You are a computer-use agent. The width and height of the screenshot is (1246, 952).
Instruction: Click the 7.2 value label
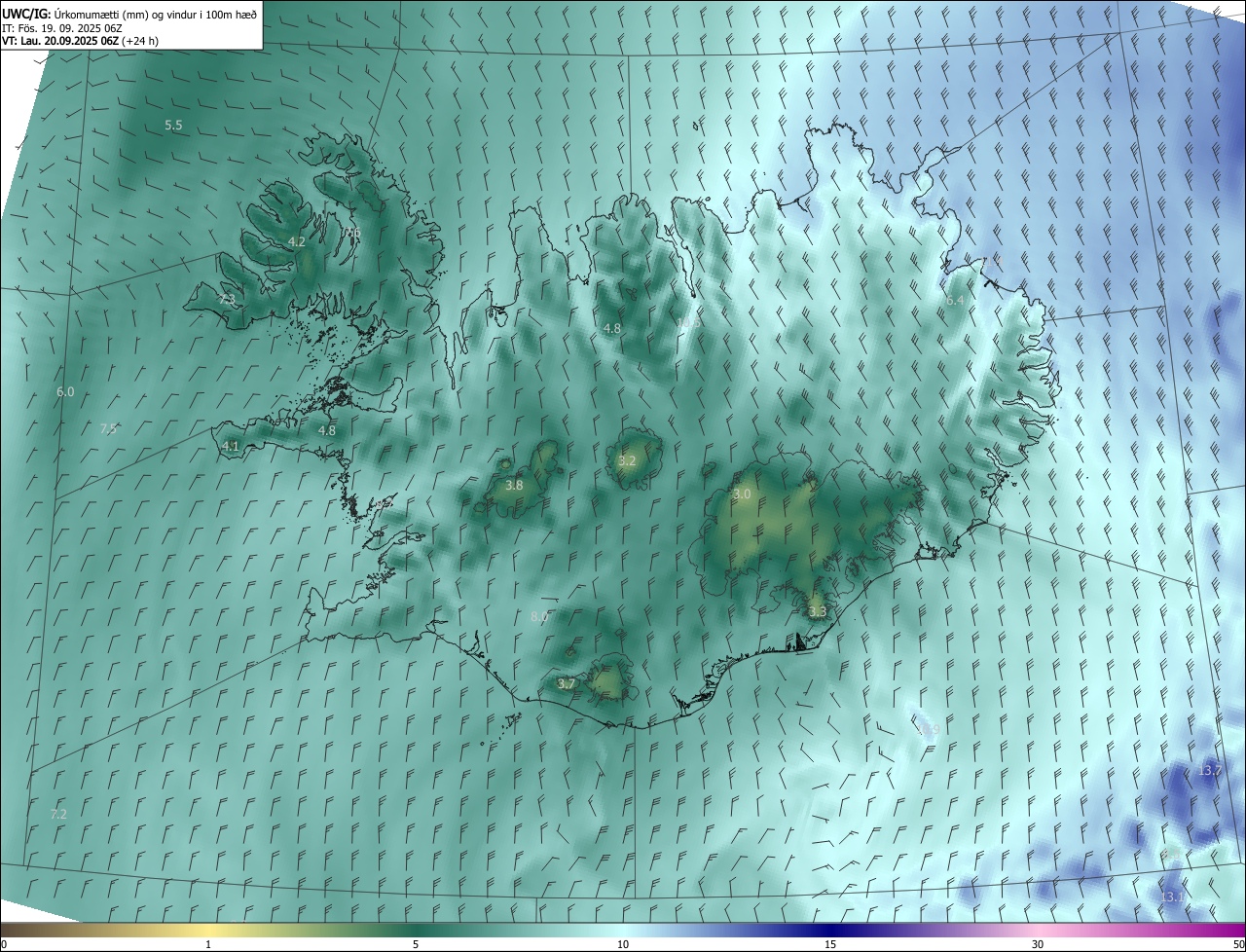58,814
